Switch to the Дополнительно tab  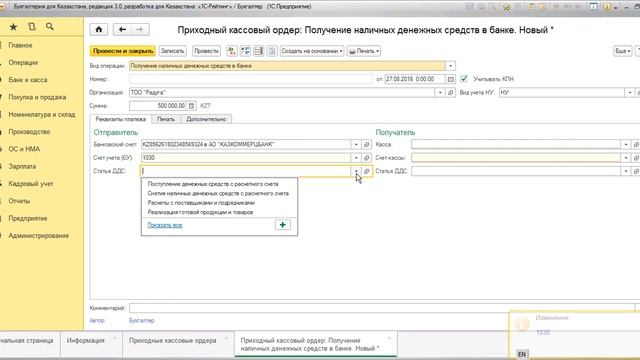pyautogui.click(x=206, y=119)
